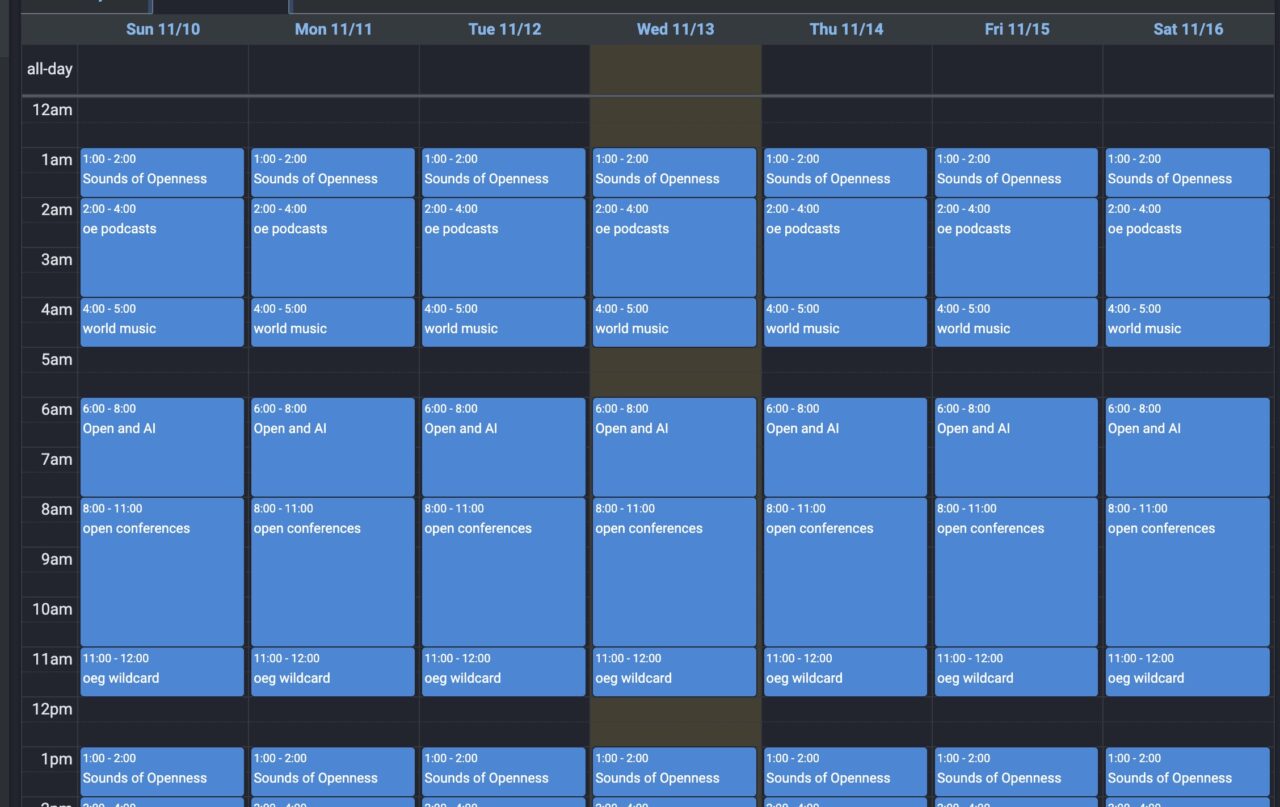Select Friday's 1am Sounds of Openness event
This screenshot has height=807, width=1280.
tap(1017, 172)
